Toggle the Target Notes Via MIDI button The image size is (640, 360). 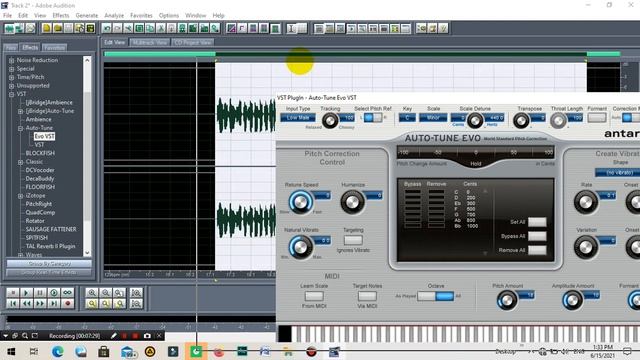click(367, 296)
